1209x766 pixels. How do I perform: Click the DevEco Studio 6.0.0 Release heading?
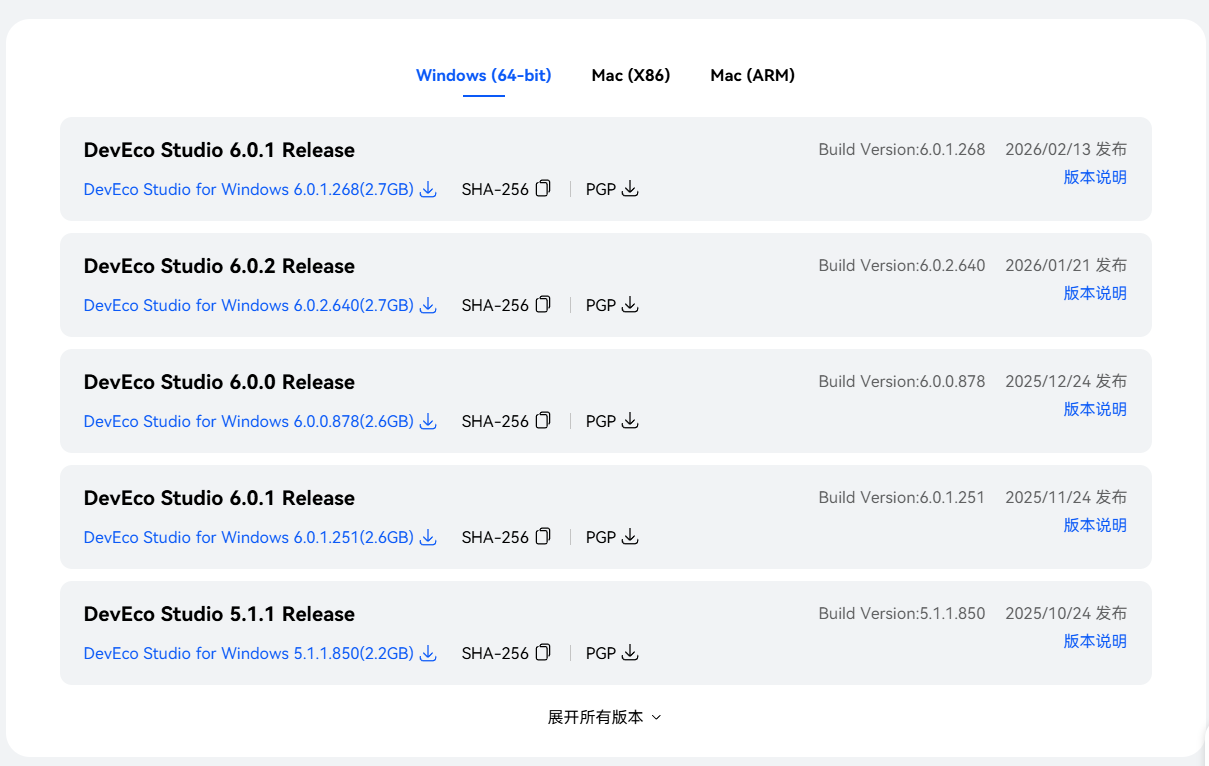(x=219, y=382)
